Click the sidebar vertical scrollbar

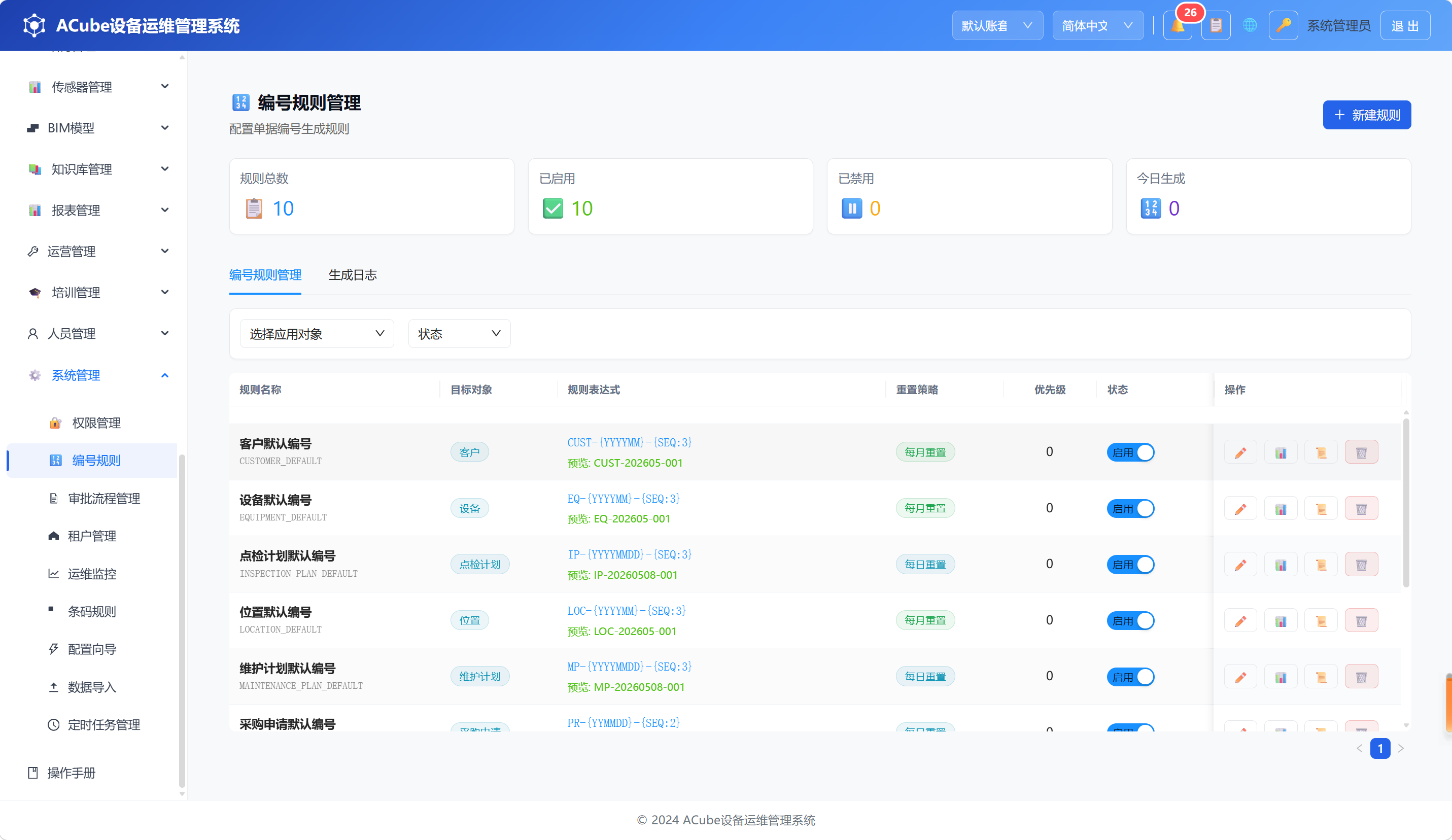click(x=182, y=620)
